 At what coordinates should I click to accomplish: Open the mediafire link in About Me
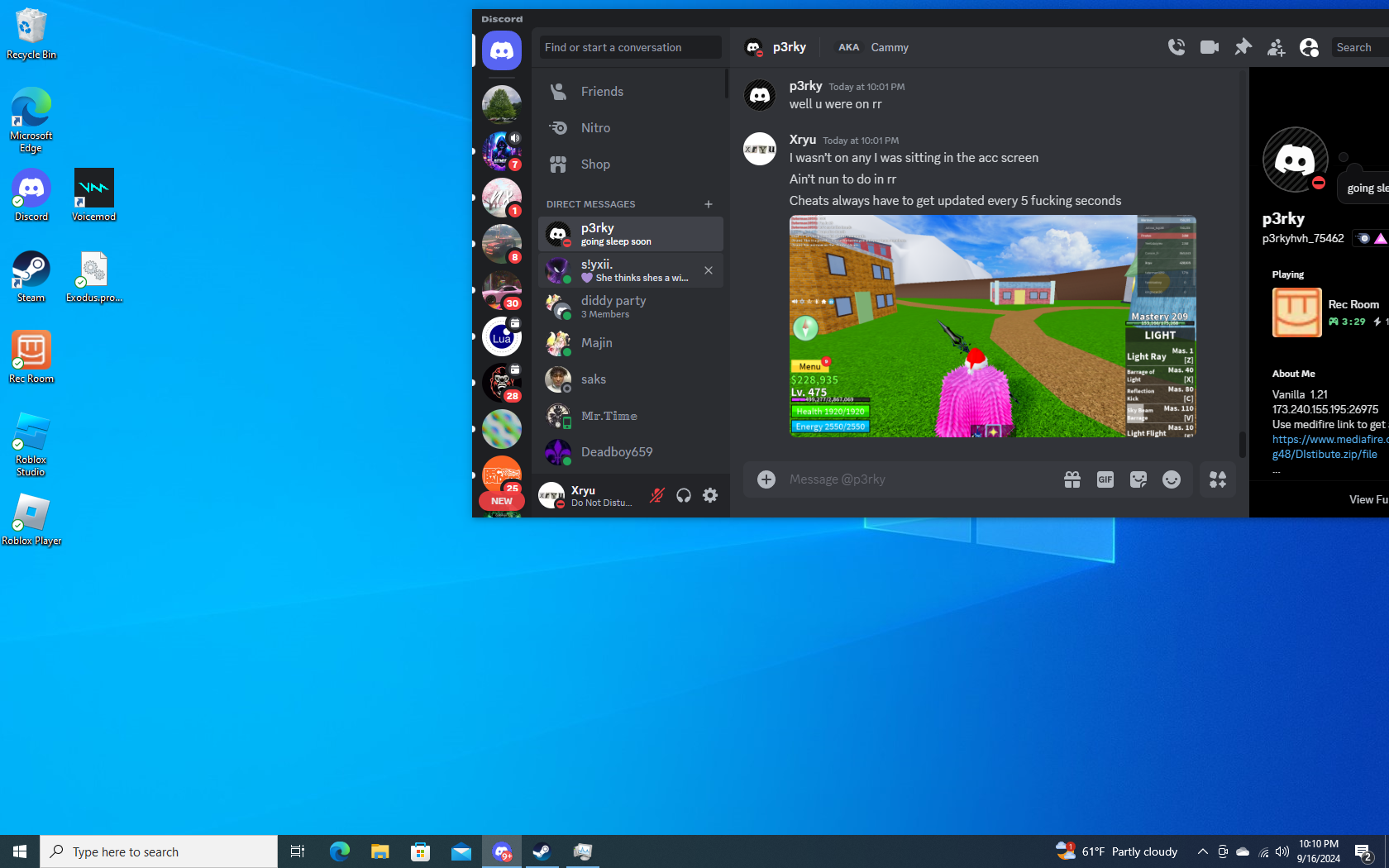coord(1329,446)
